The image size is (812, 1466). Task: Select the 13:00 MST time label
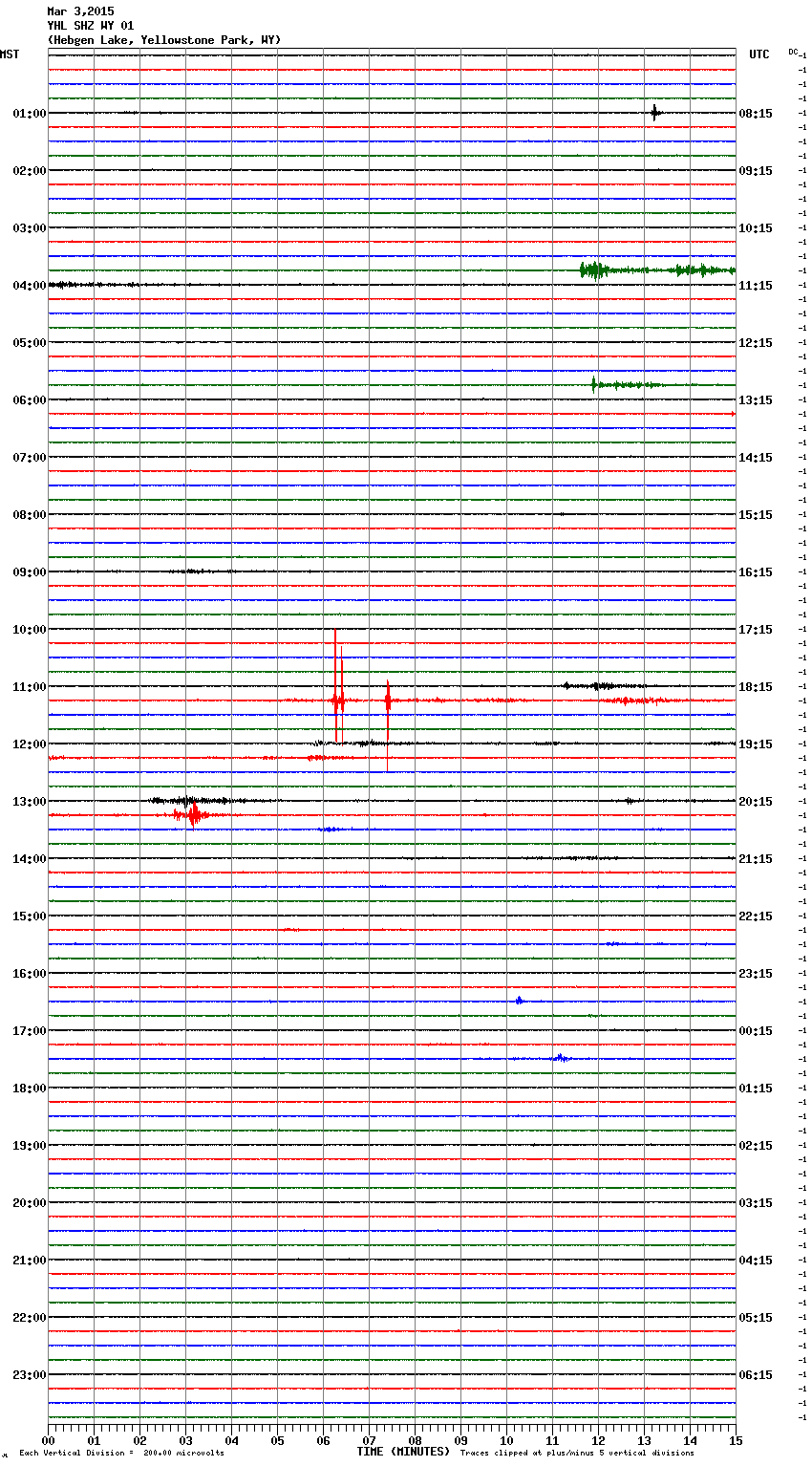click(30, 802)
